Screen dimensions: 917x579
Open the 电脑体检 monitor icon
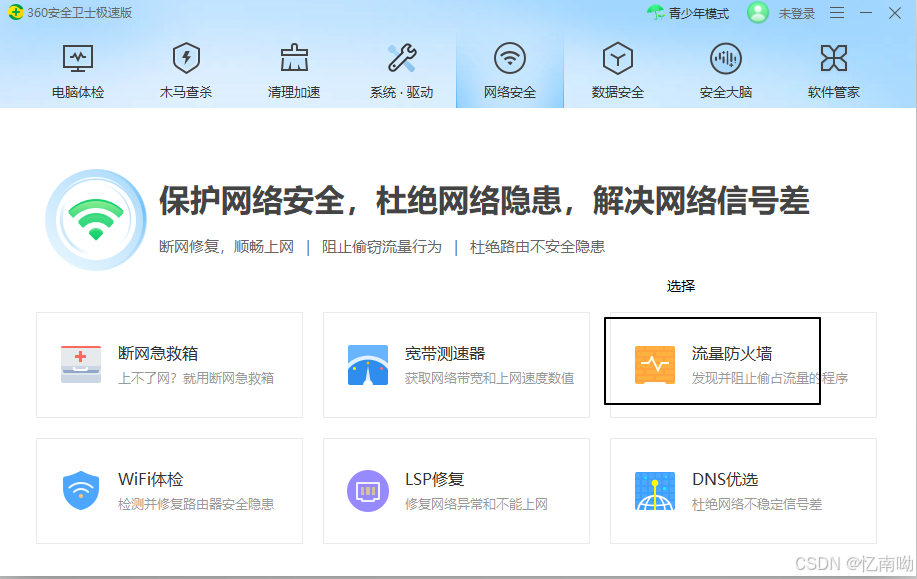pos(78,58)
